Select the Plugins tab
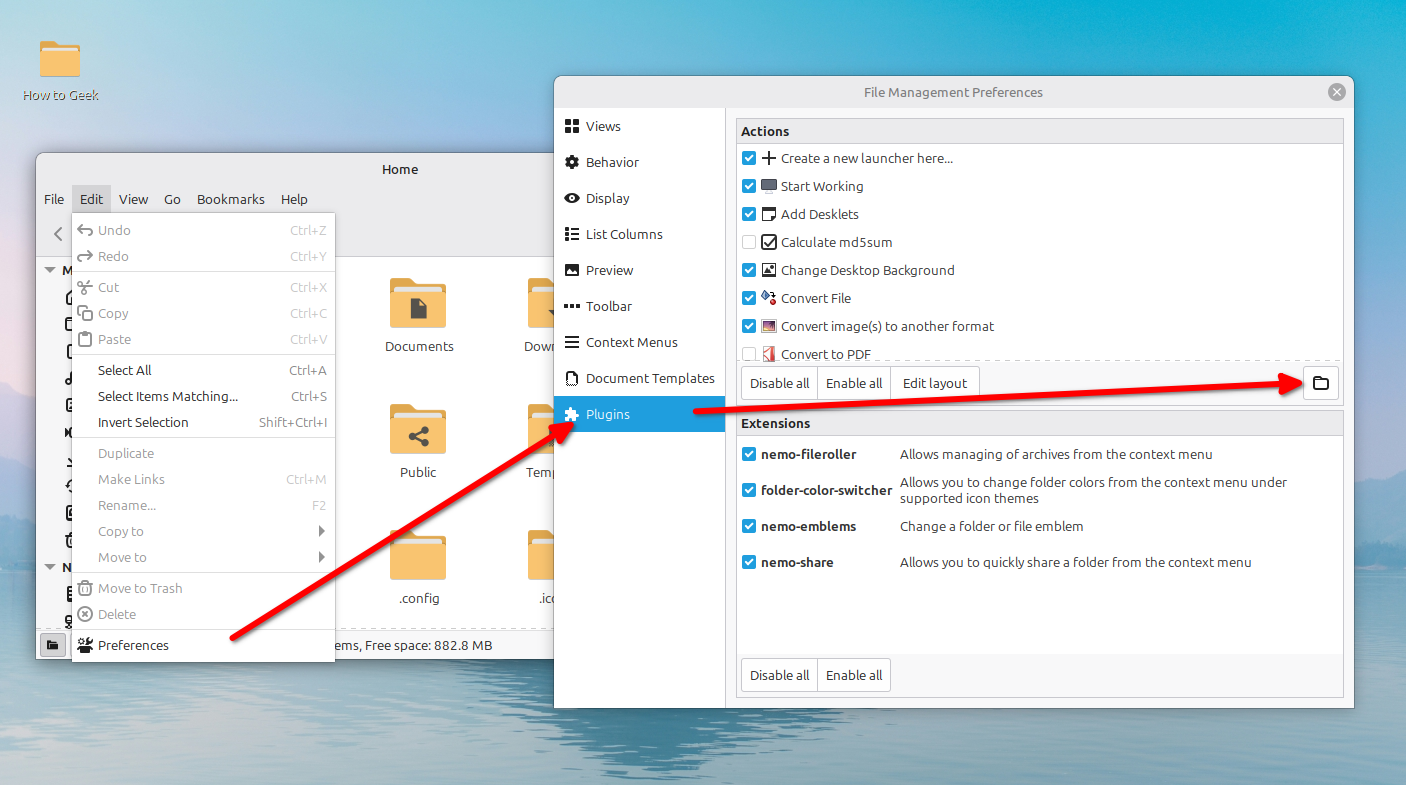 pyautogui.click(x=639, y=414)
